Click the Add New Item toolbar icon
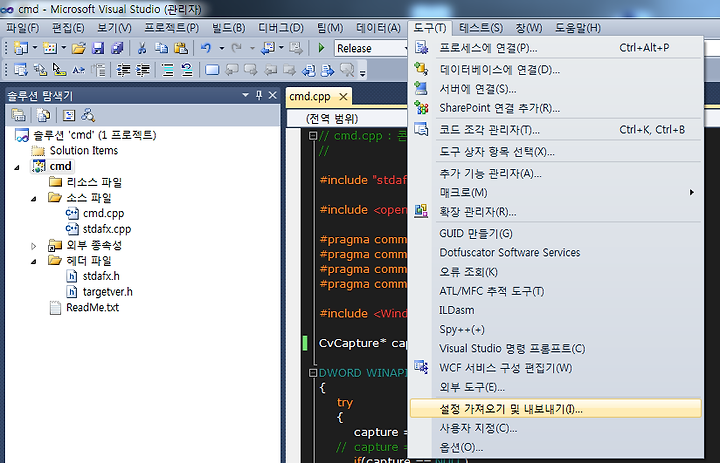Image resolution: width=720 pixels, height=463 pixels. pyautogui.click(x=50, y=48)
